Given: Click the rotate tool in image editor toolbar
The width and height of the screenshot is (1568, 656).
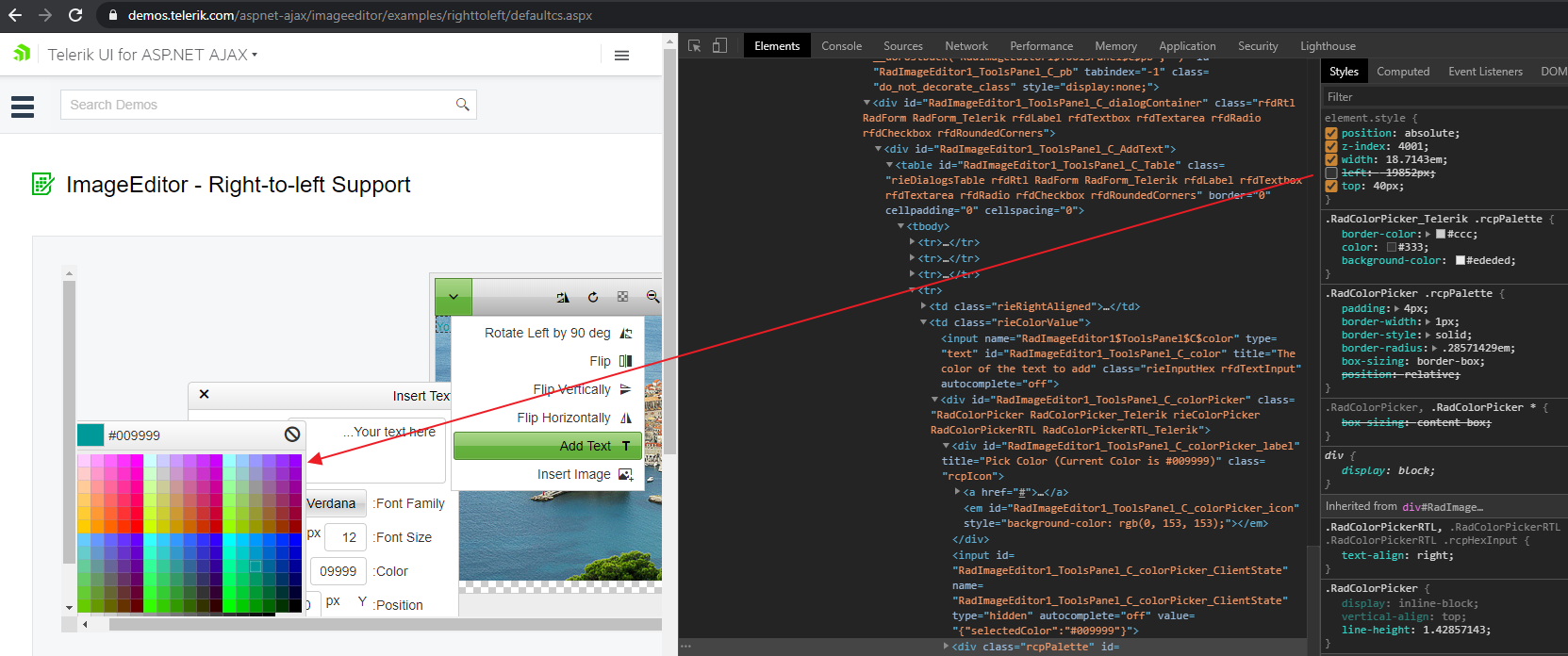Looking at the screenshot, I should pyautogui.click(x=593, y=297).
